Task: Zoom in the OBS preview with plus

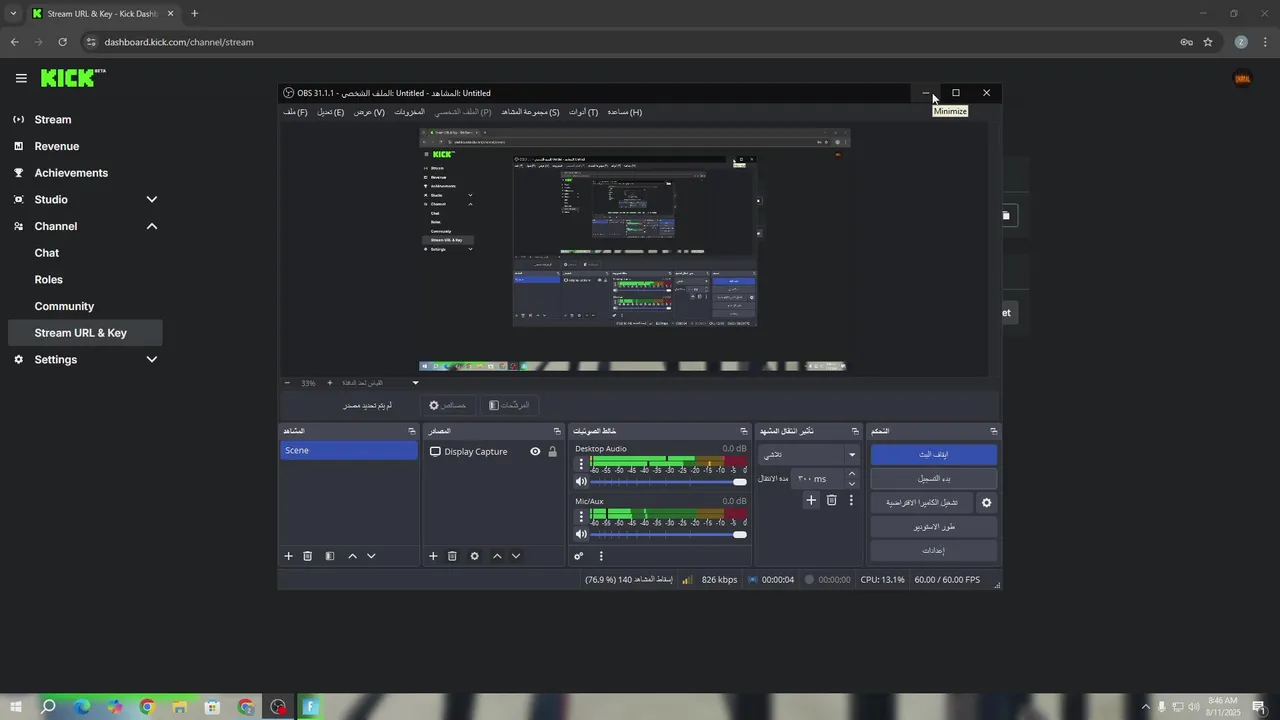Action: (x=330, y=383)
